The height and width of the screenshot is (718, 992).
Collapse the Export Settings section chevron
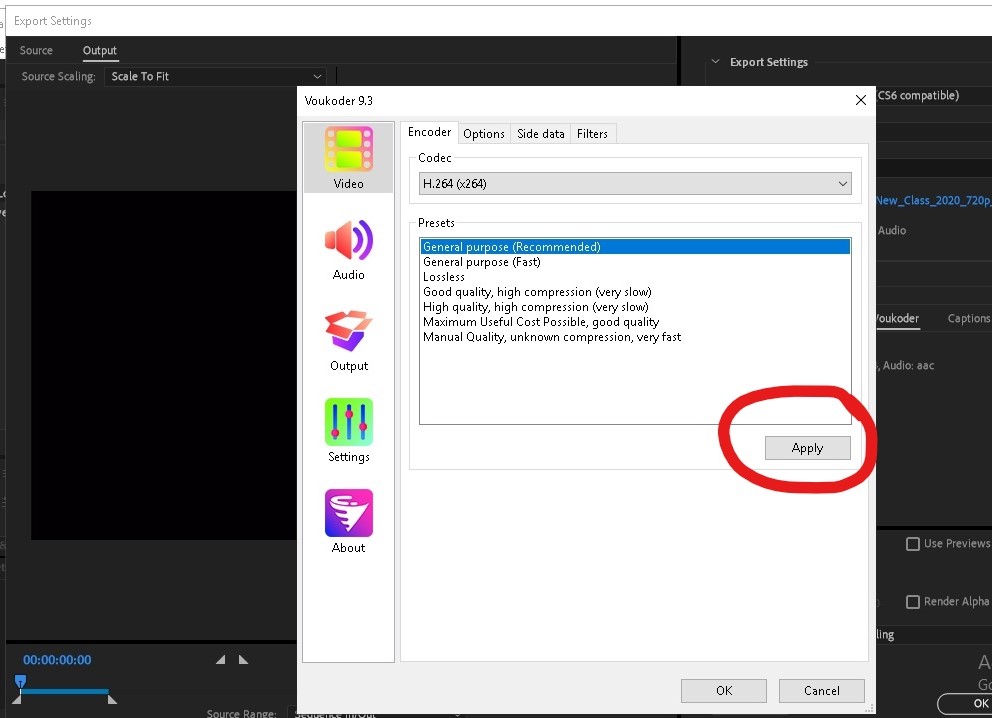point(715,62)
